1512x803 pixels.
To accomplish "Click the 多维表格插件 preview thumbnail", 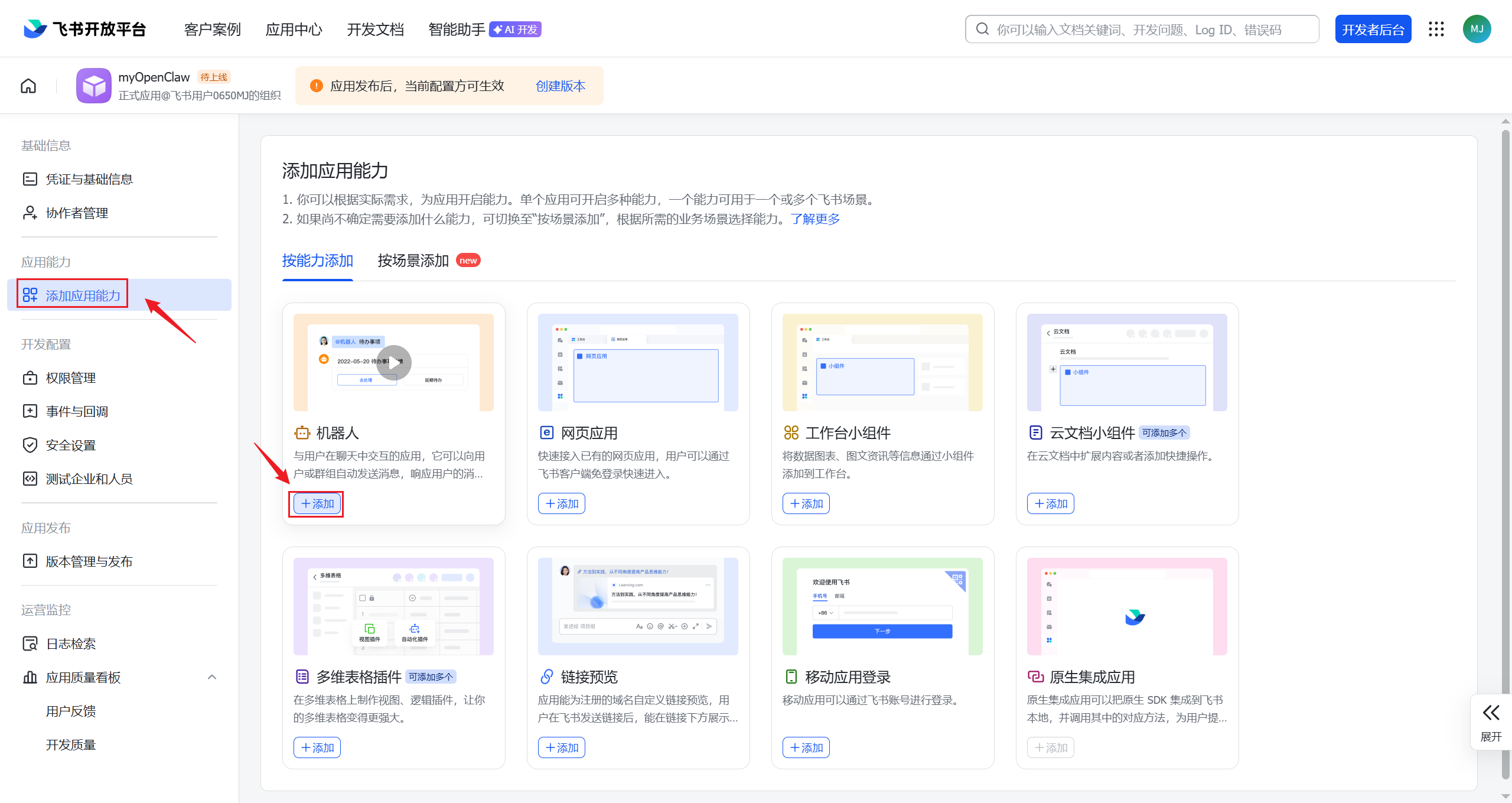I will [393, 606].
